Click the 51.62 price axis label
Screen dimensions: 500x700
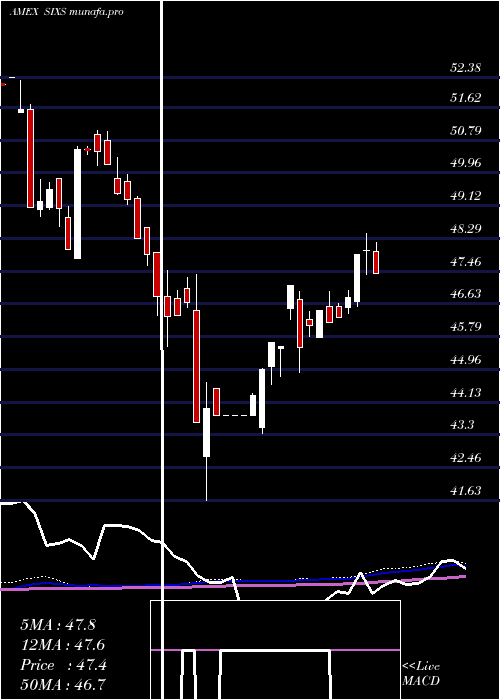[465, 98]
